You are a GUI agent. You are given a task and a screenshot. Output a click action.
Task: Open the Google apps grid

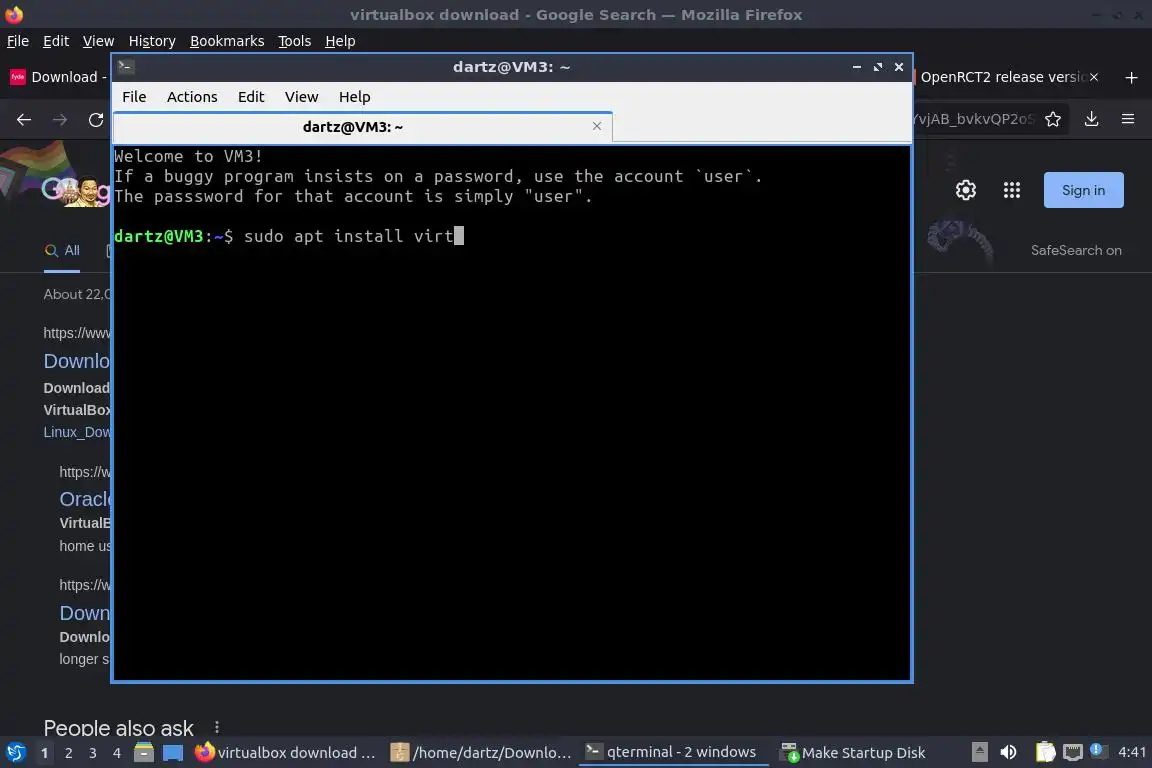point(1012,190)
